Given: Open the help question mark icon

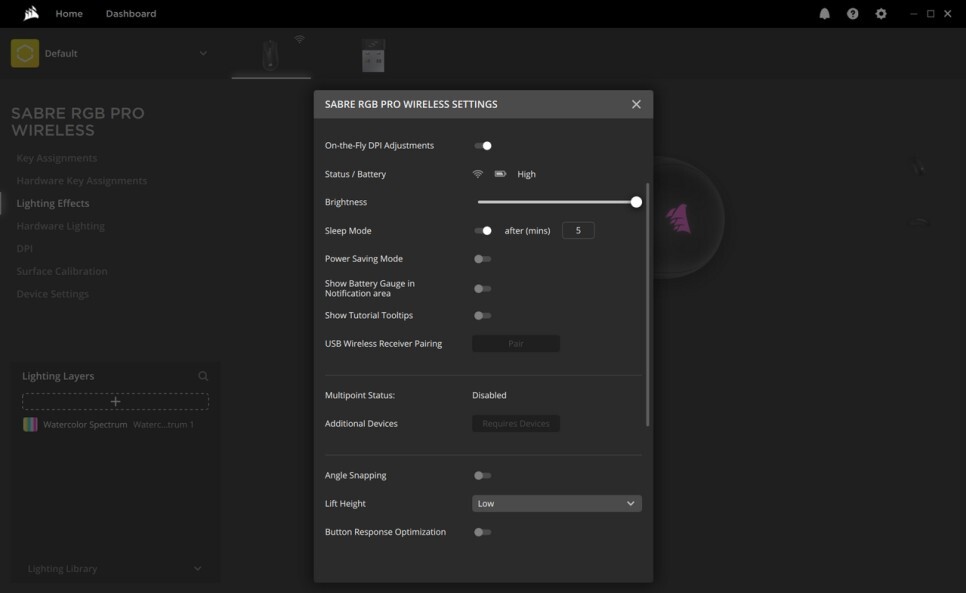Looking at the screenshot, I should (853, 14).
